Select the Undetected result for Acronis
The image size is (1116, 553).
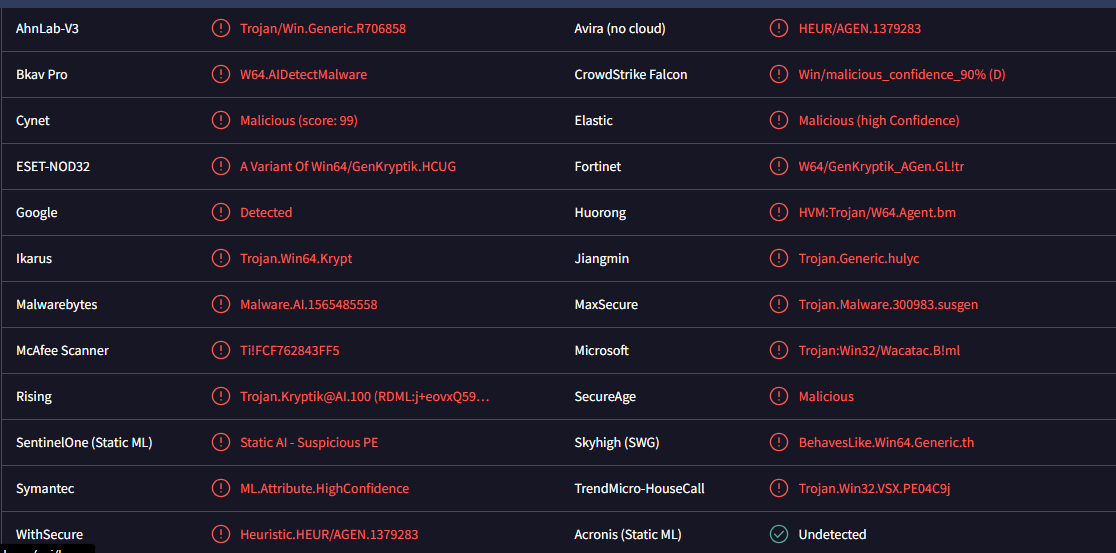(832, 534)
